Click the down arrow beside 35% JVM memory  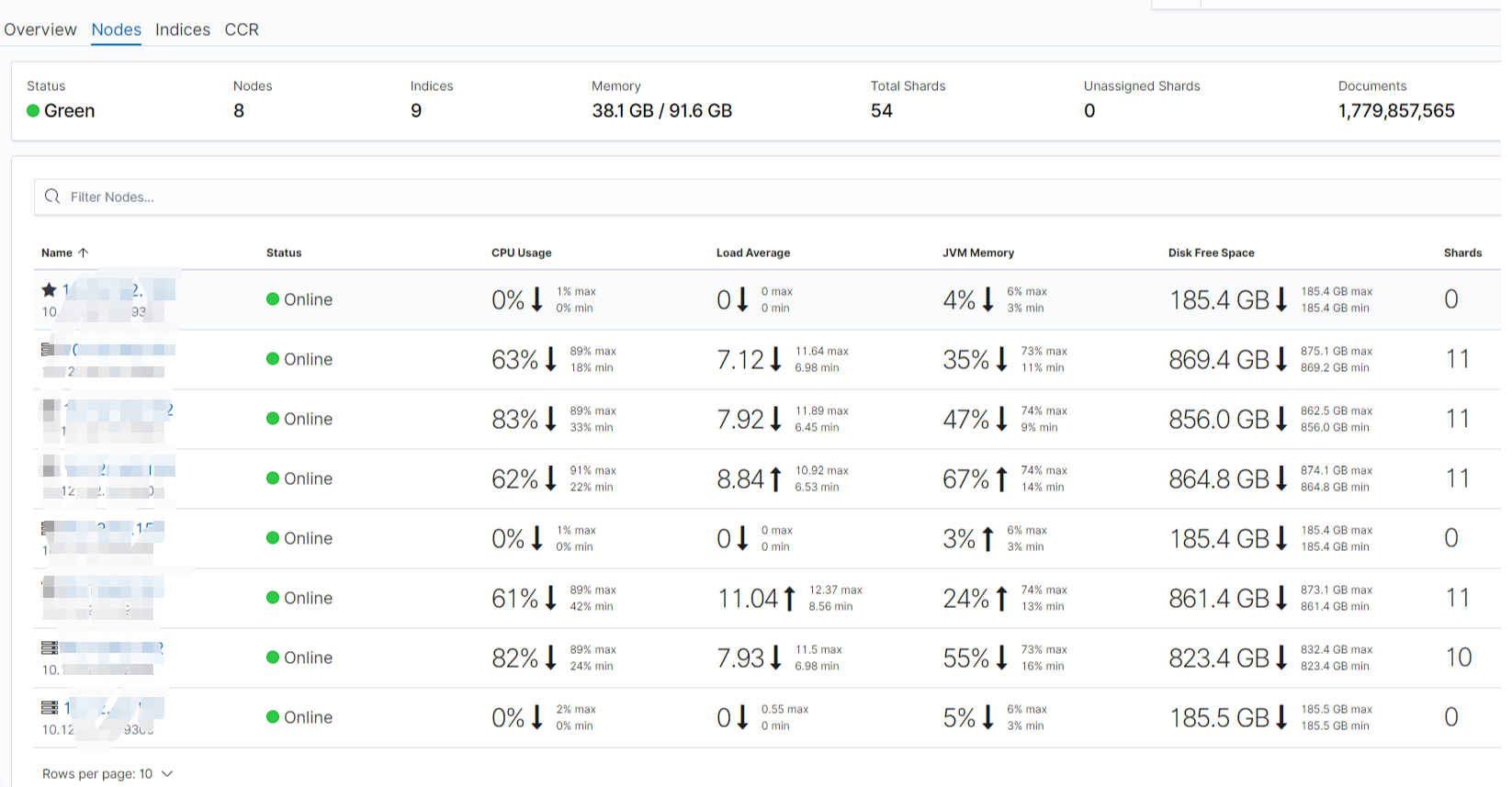pyautogui.click(x=1001, y=359)
